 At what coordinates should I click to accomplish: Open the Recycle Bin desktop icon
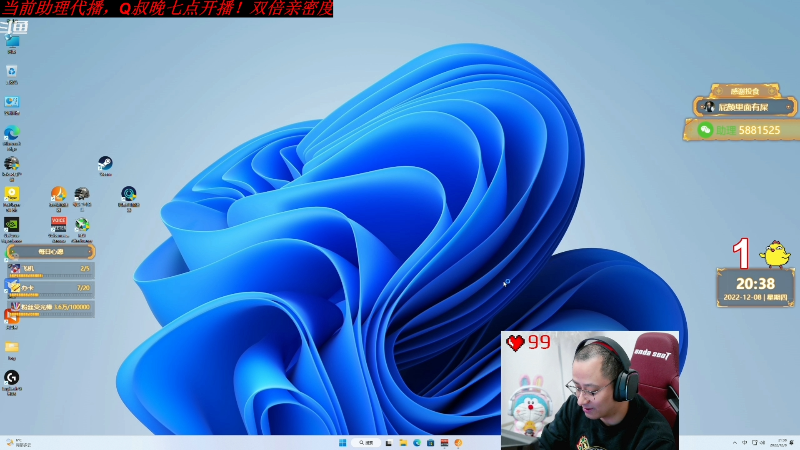12,74
